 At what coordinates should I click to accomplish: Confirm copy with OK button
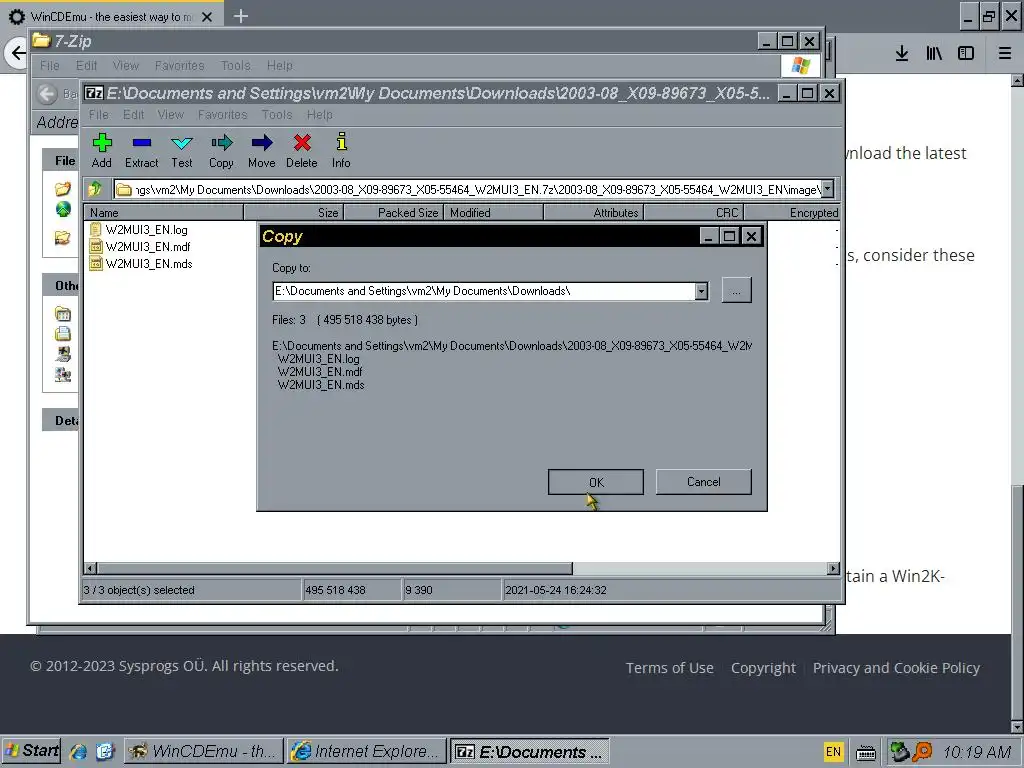pyautogui.click(x=596, y=482)
